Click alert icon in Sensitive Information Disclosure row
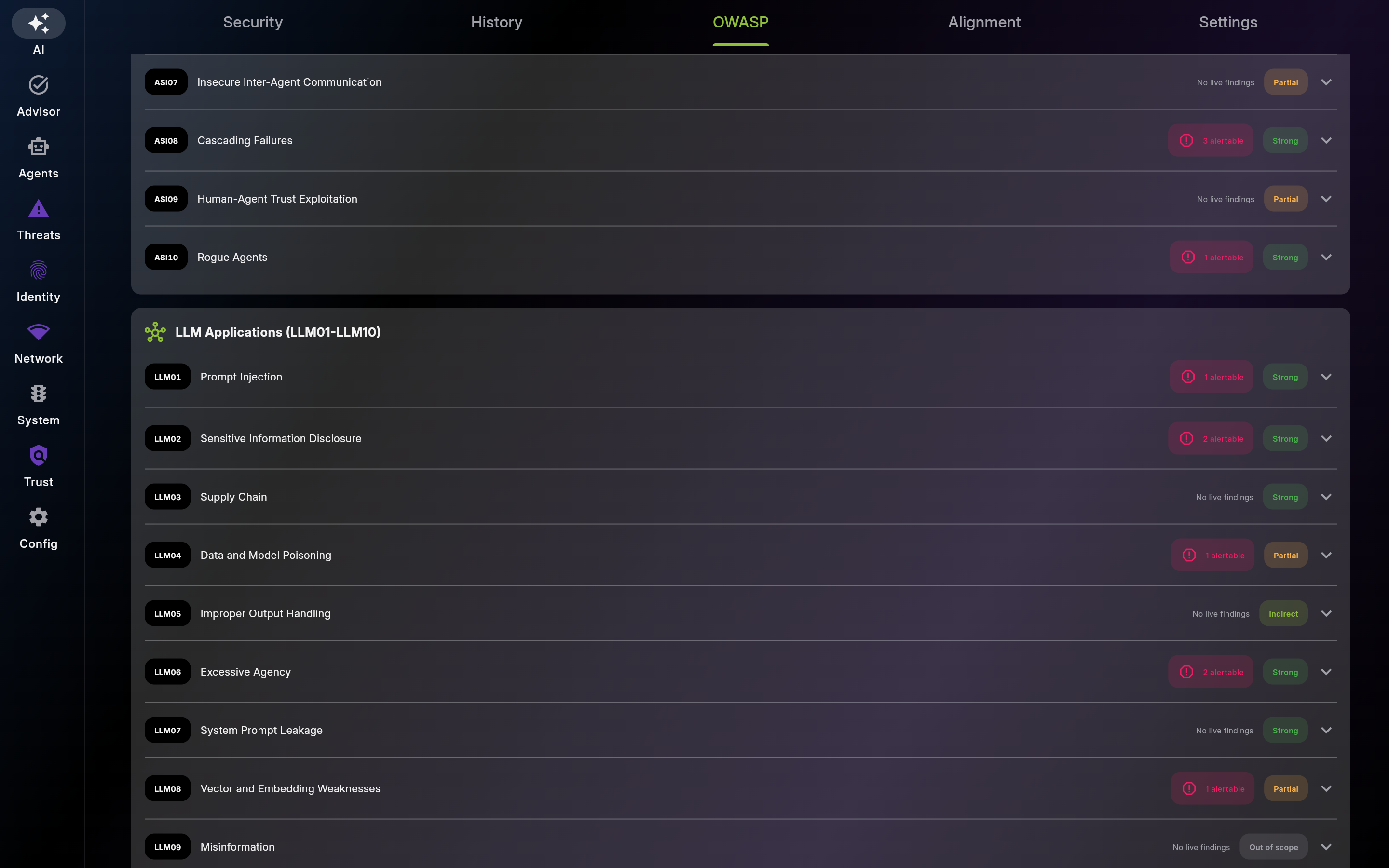The image size is (1389, 868). click(1186, 439)
